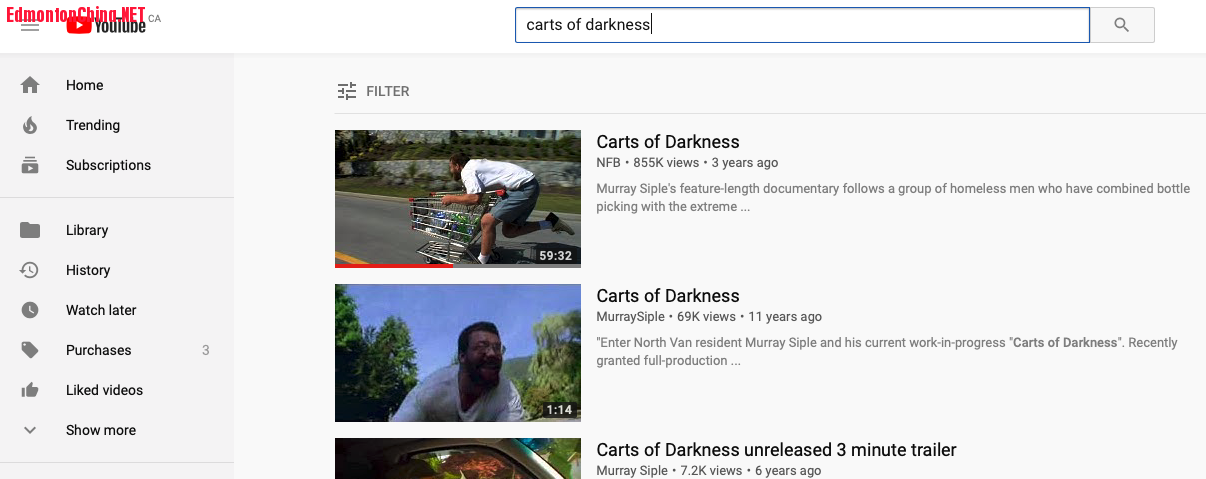
Task: Click the Home icon in sidebar
Action: (x=30, y=85)
